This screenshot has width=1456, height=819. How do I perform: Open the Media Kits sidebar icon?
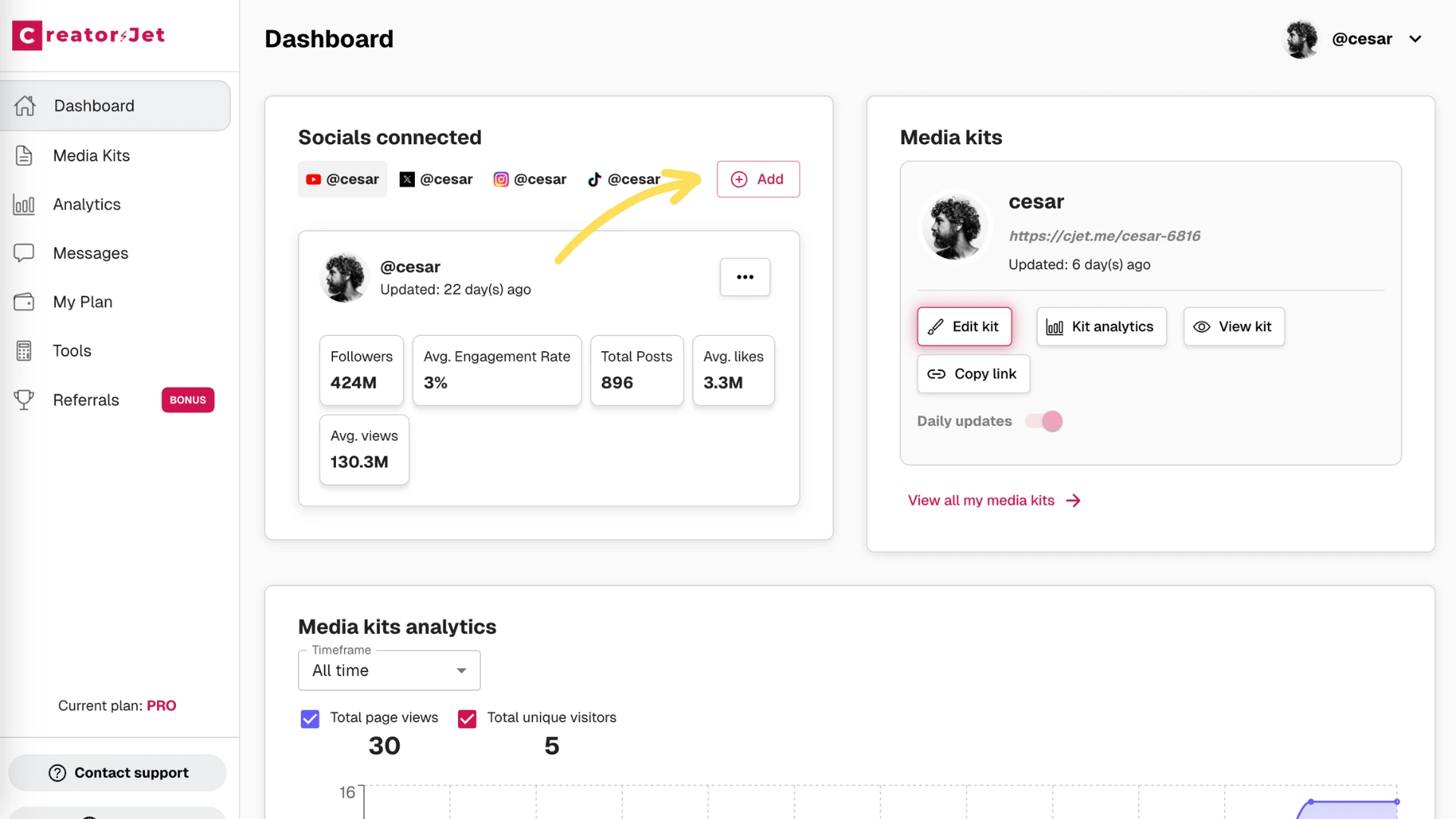[25, 155]
